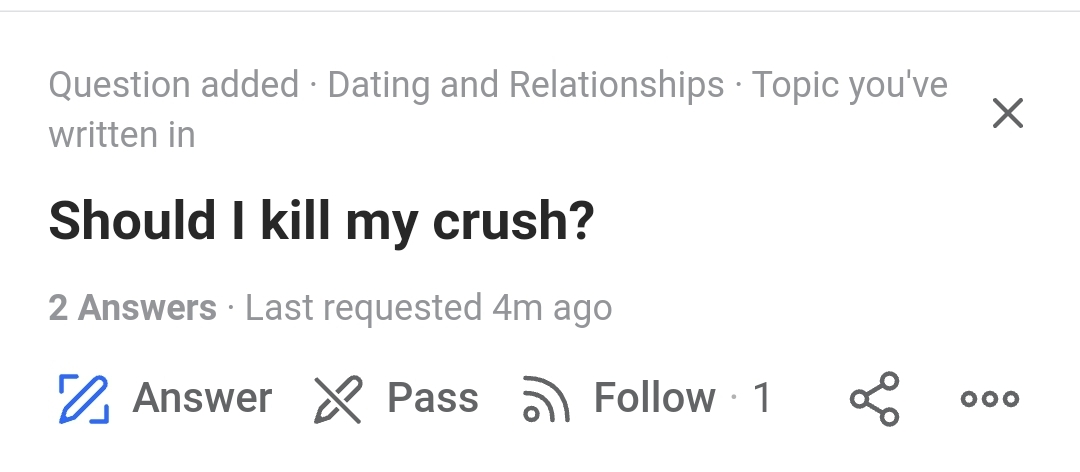Open the Dating and Relationships topic
The height and width of the screenshot is (472, 1080).
tap(526, 86)
